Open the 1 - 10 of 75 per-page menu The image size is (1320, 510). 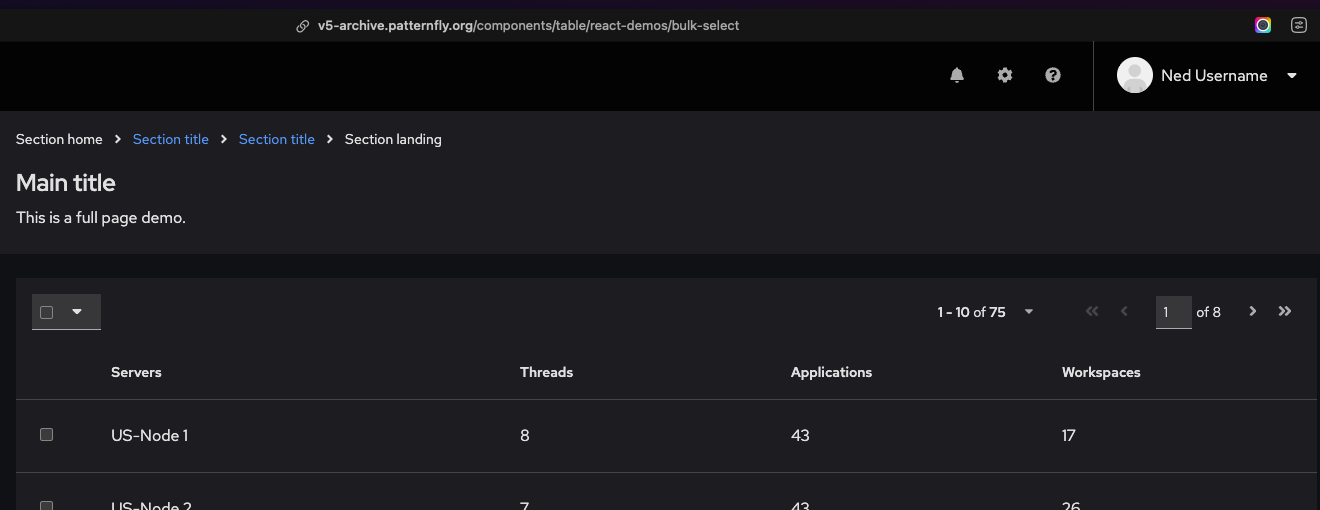coord(985,312)
